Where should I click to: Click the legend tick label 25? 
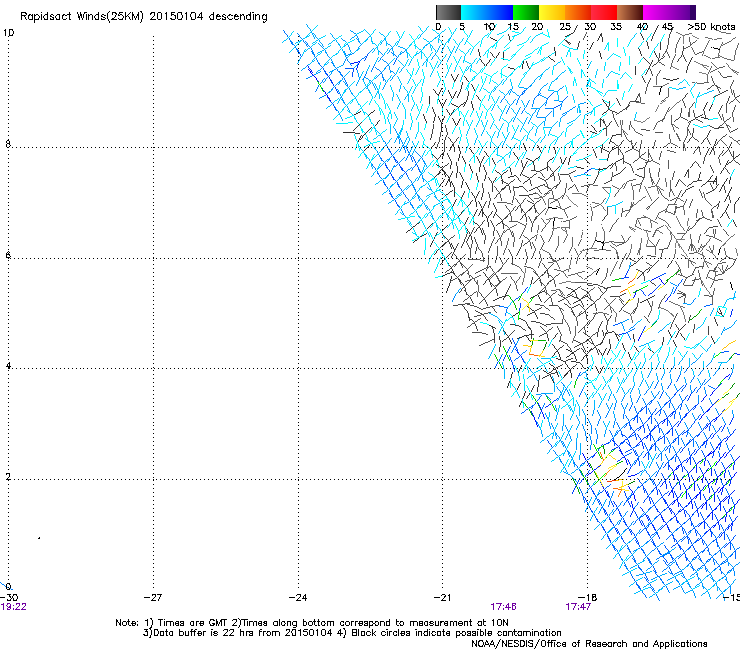565,27
